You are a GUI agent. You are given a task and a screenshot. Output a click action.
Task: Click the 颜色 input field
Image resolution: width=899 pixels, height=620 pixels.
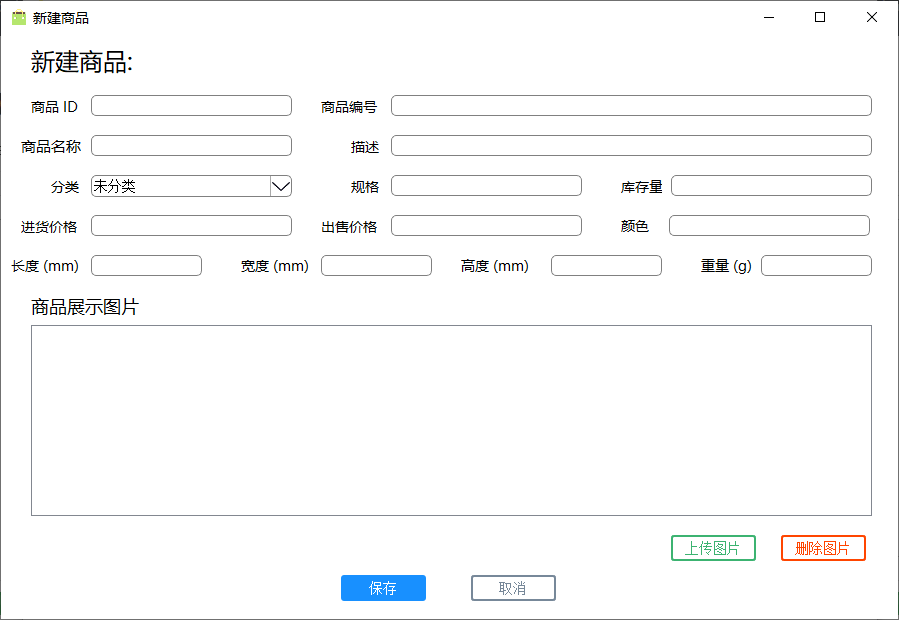coord(769,226)
